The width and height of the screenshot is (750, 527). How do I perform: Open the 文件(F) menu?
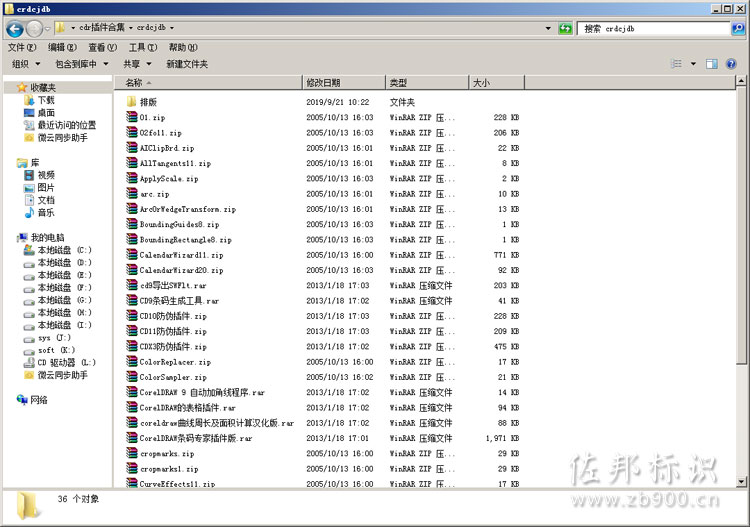[x=22, y=47]
